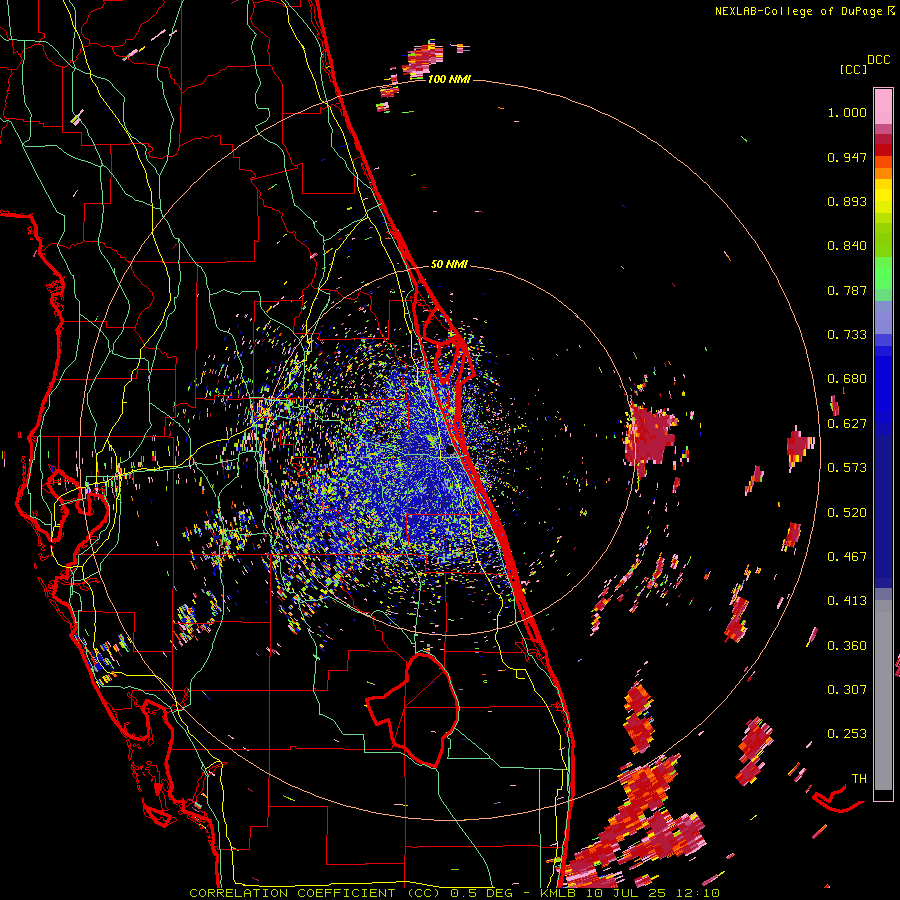Viewport: 900px width, 900px height.
Task: Click the TH threshold label
Action: click(859, 779)
